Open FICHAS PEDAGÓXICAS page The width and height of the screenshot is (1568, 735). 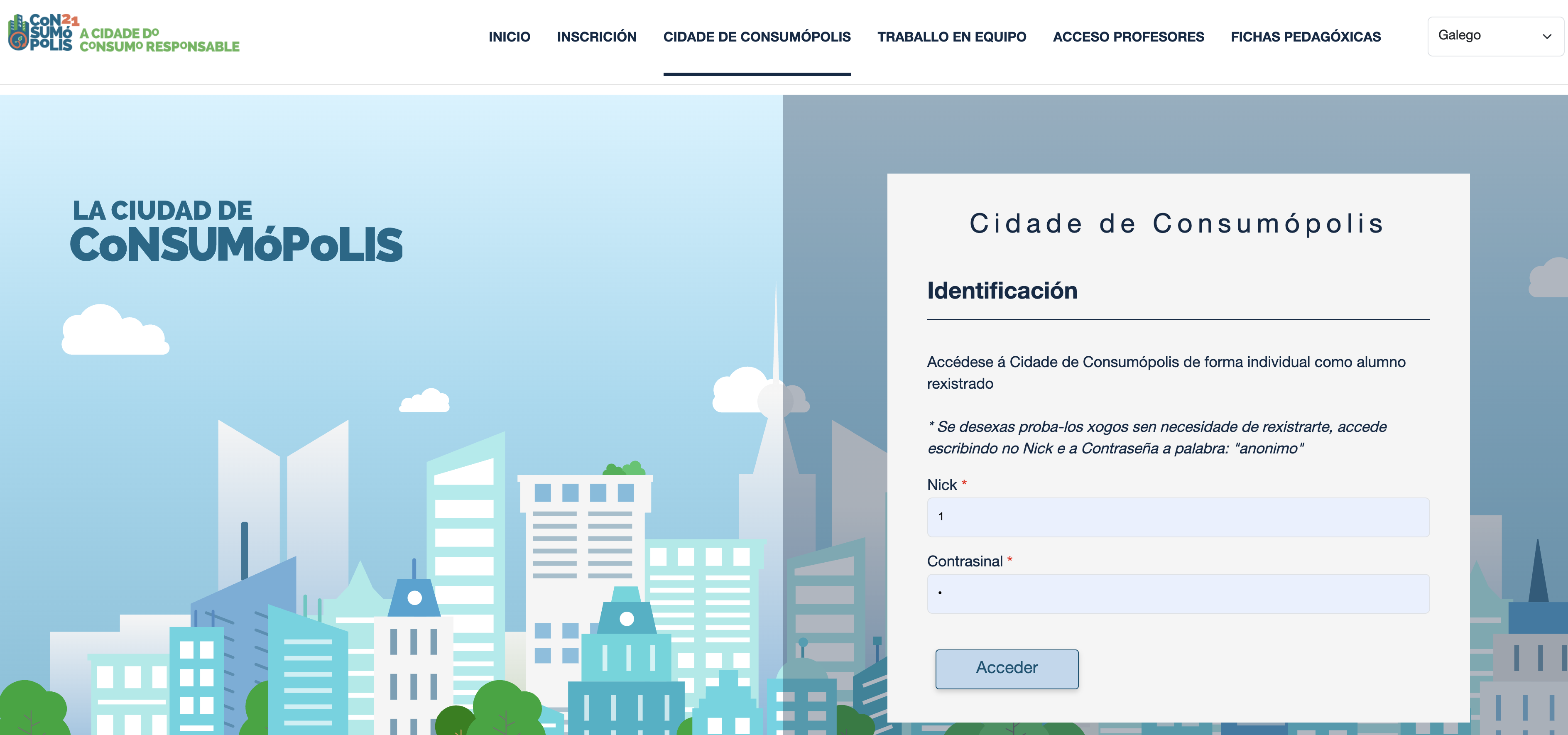pos(1305,37)
